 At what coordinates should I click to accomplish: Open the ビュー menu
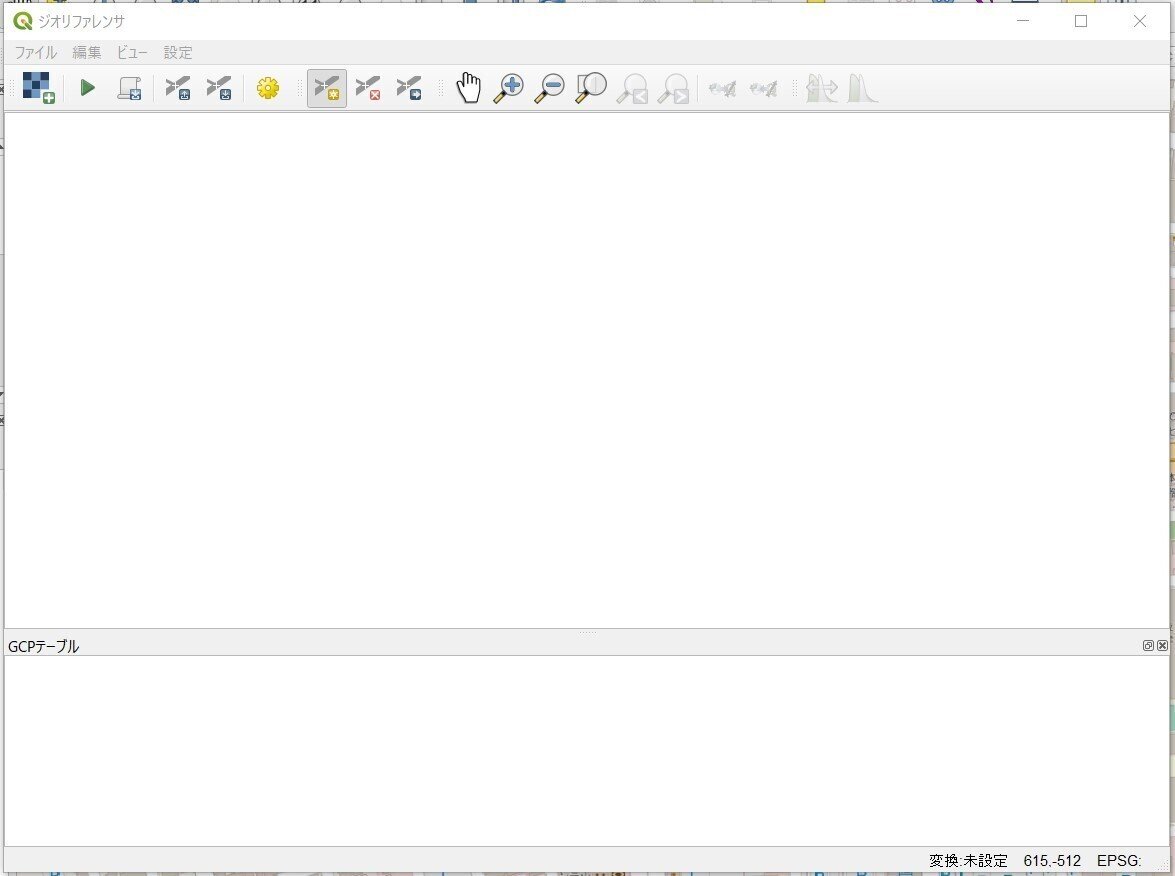click(132, 52)
